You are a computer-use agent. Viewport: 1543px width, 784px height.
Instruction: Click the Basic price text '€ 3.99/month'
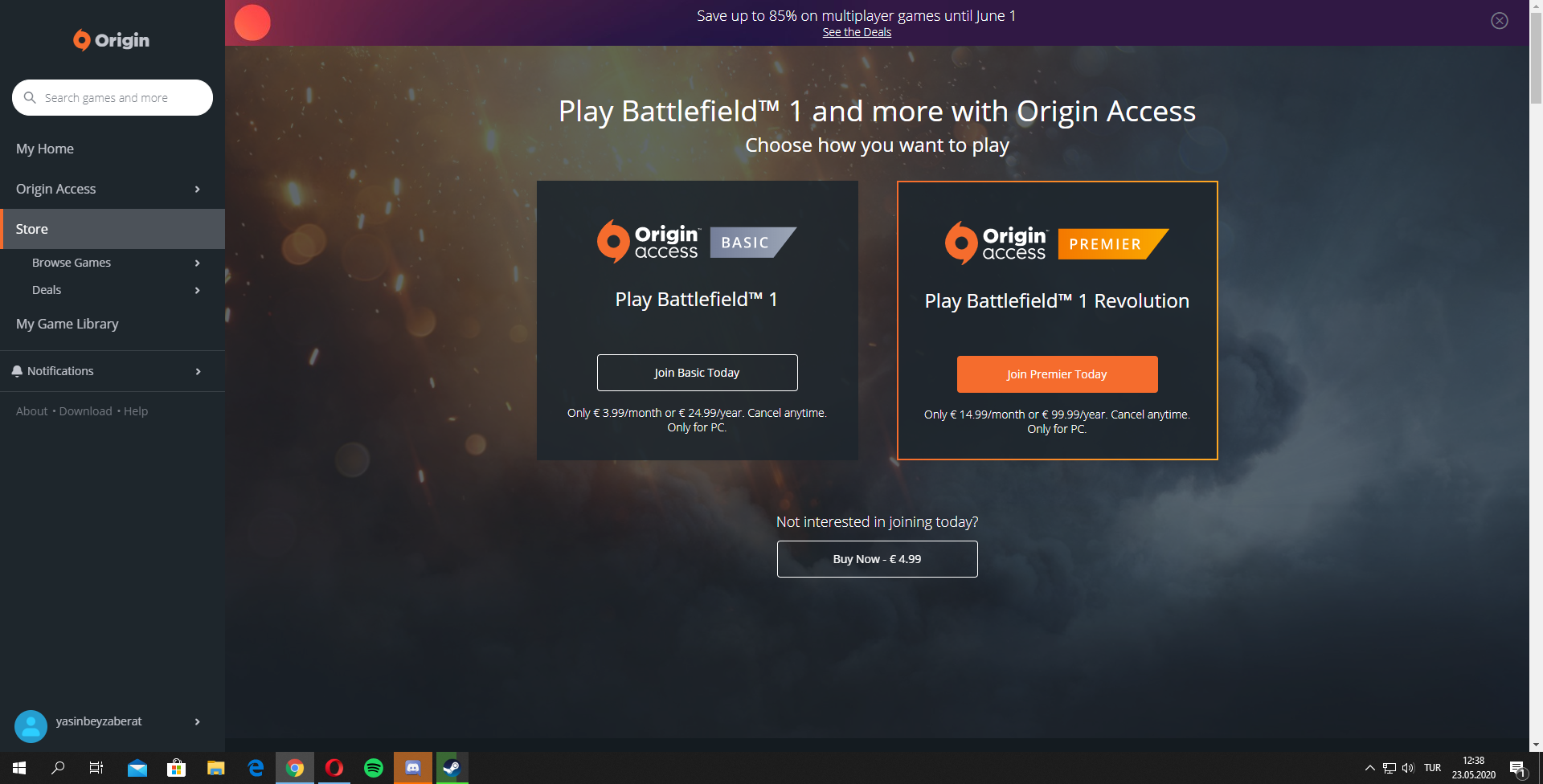(627, 413)
